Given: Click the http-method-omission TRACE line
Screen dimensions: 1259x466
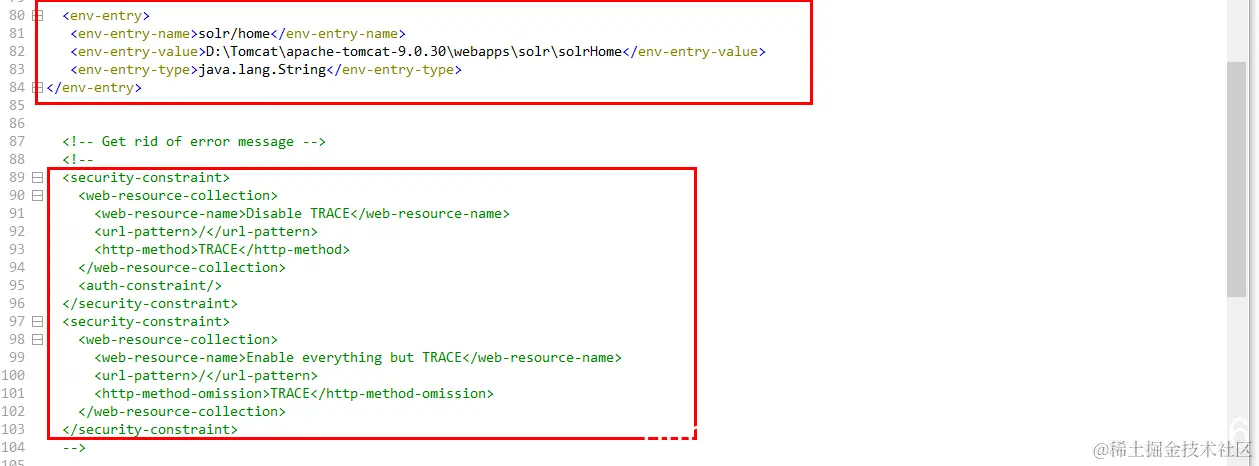Looking at the screenshot, I should click(x=294, y=394).
